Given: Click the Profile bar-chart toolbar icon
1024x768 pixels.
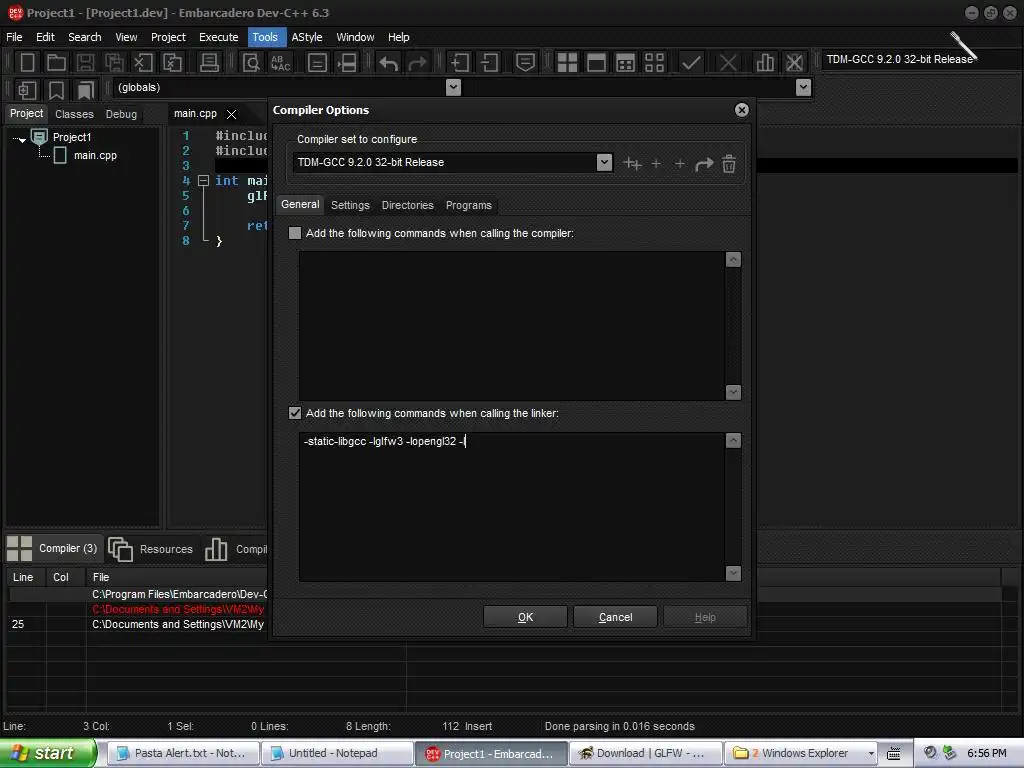Looking at the screenshot, I should (x=765, y=63).
